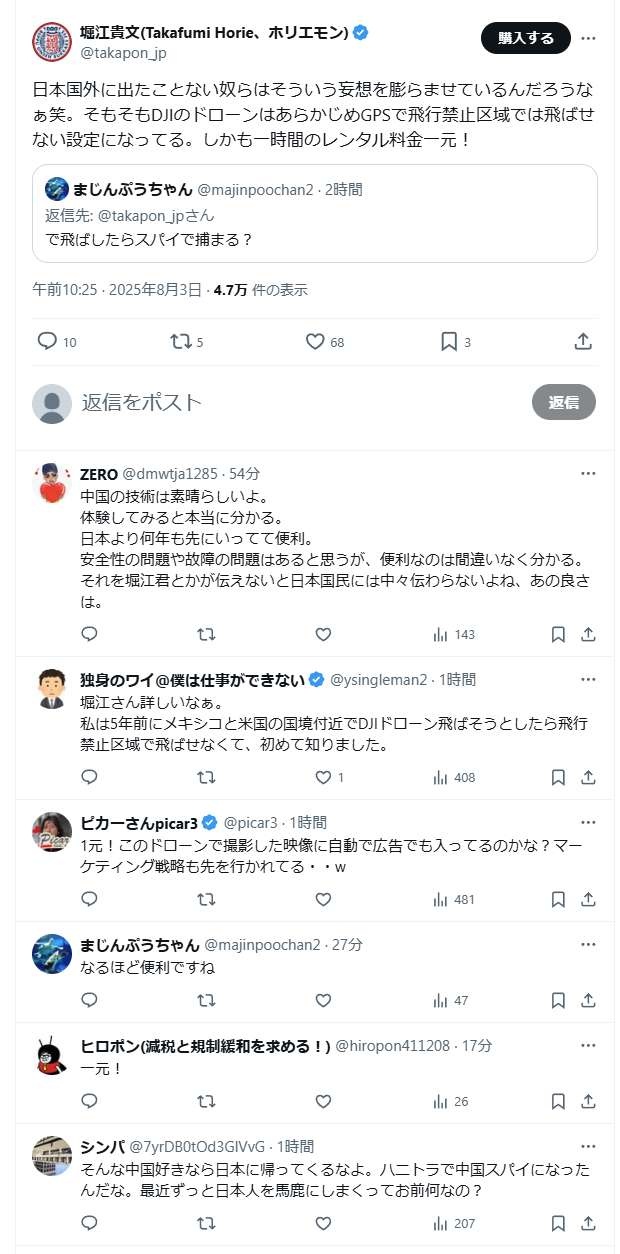Bookmark the main Horie post

(x=449, y=342)
